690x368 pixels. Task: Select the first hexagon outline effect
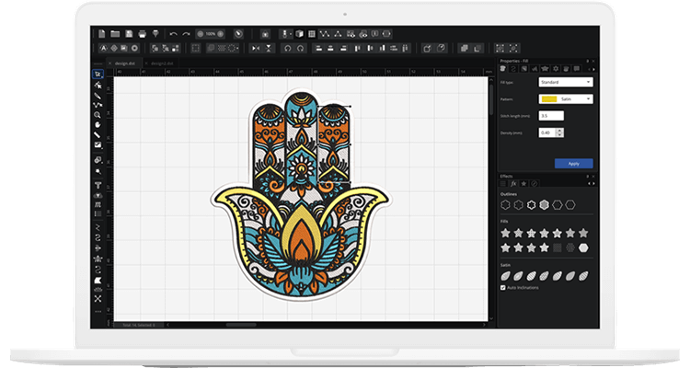click(505, 205)
